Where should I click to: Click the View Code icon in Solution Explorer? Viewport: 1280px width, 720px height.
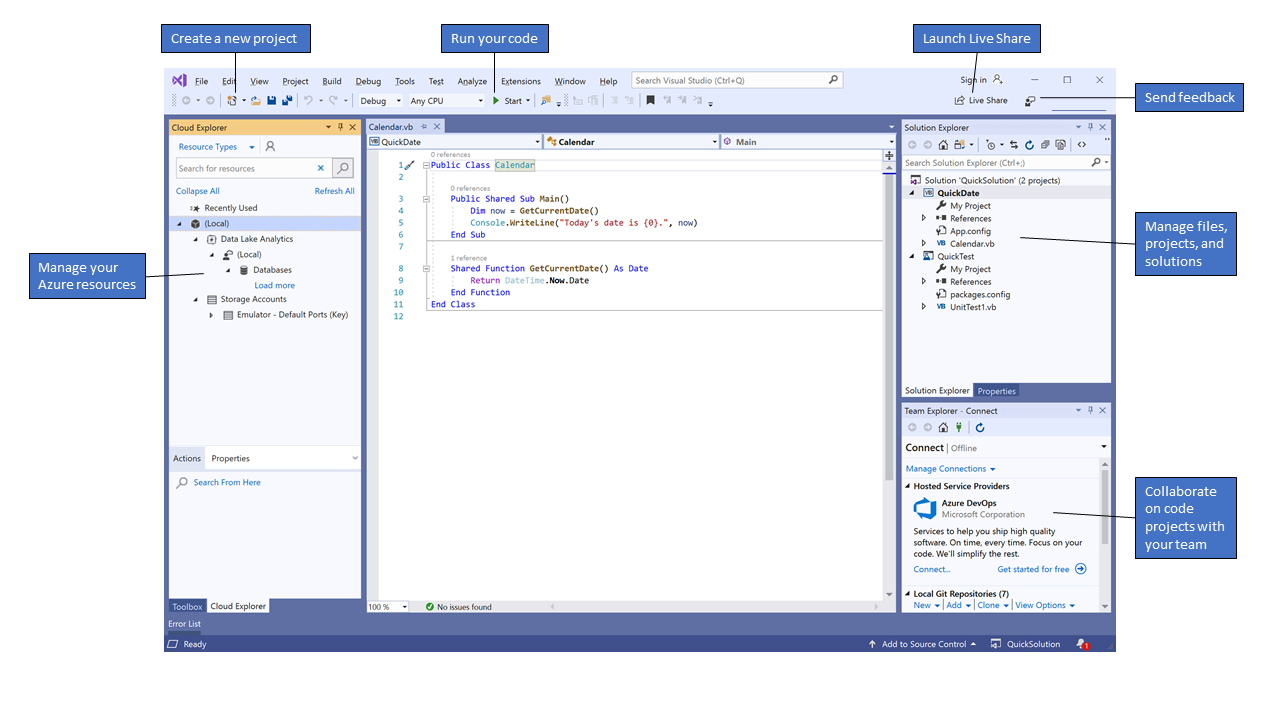[x=1082, y=145]
